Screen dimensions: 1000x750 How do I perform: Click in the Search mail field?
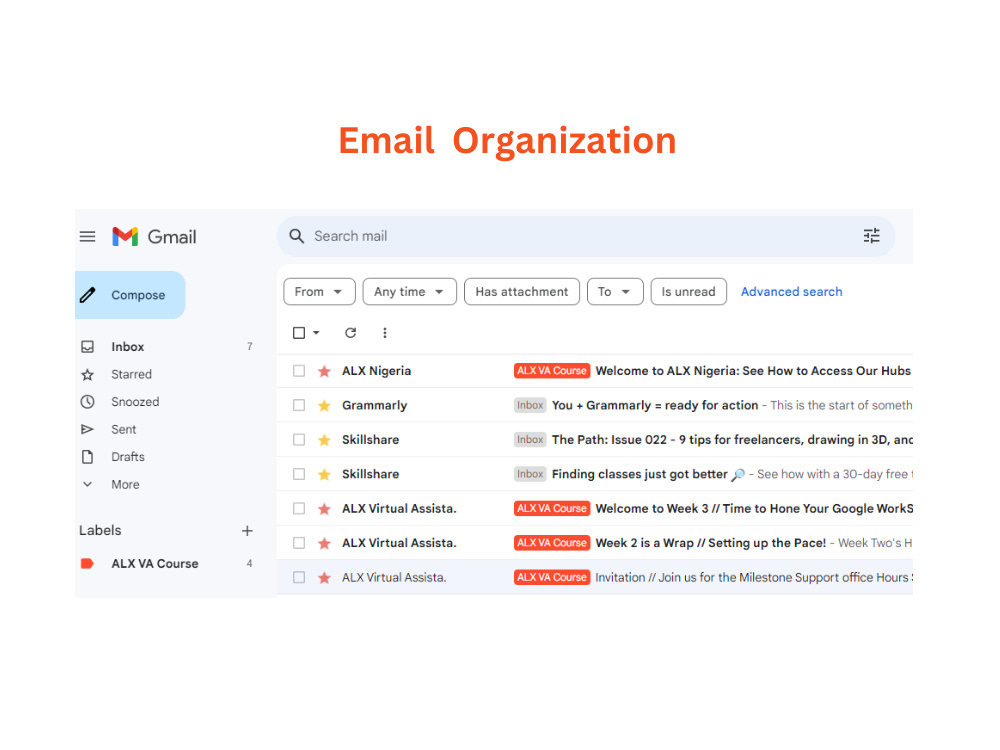[585, 236]
